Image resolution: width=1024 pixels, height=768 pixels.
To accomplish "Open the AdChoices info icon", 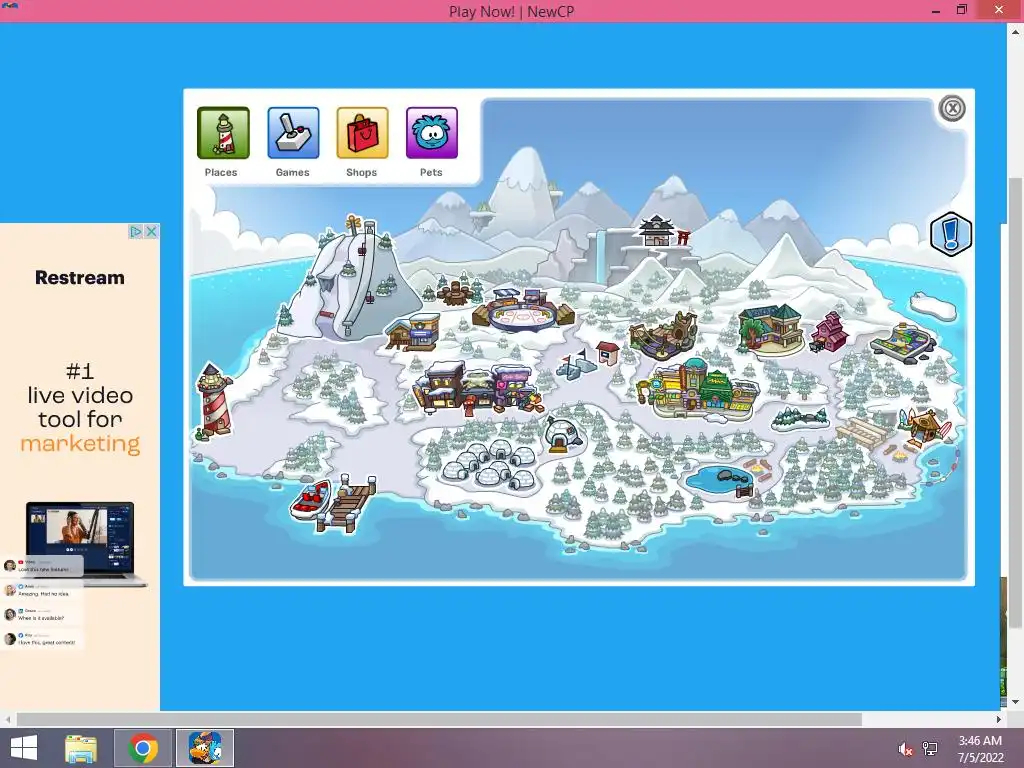I will [136, 232].
